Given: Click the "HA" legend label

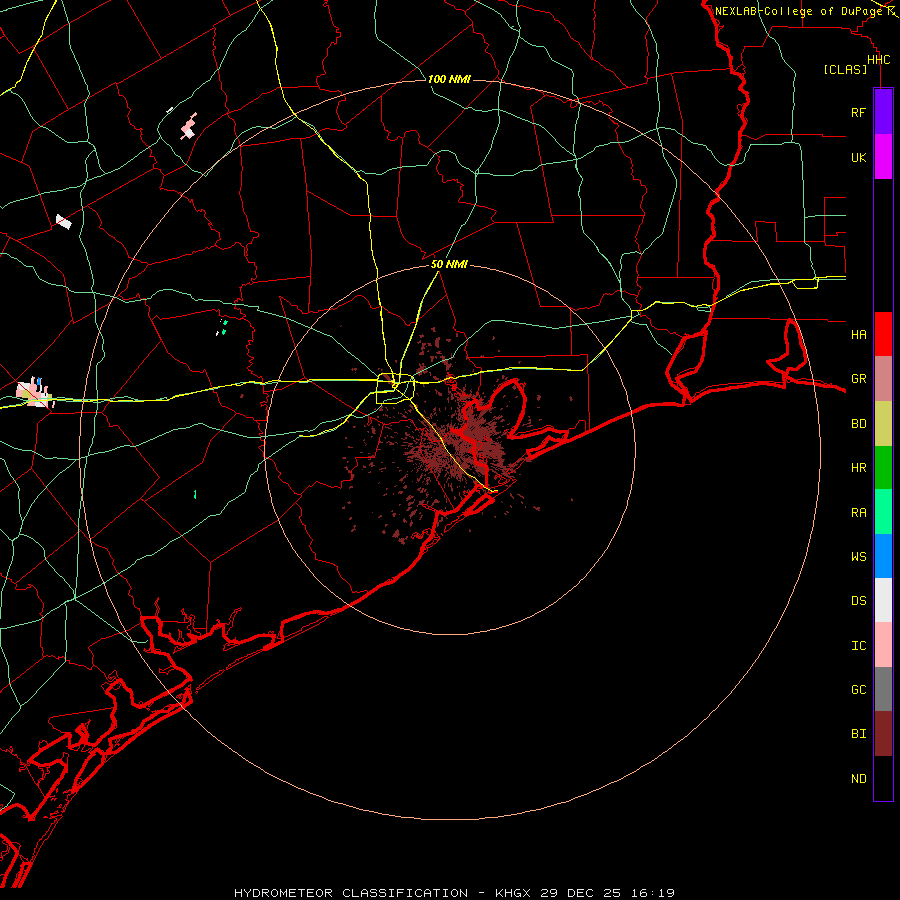Looking at the screenshot, I should tap(858, 334).
